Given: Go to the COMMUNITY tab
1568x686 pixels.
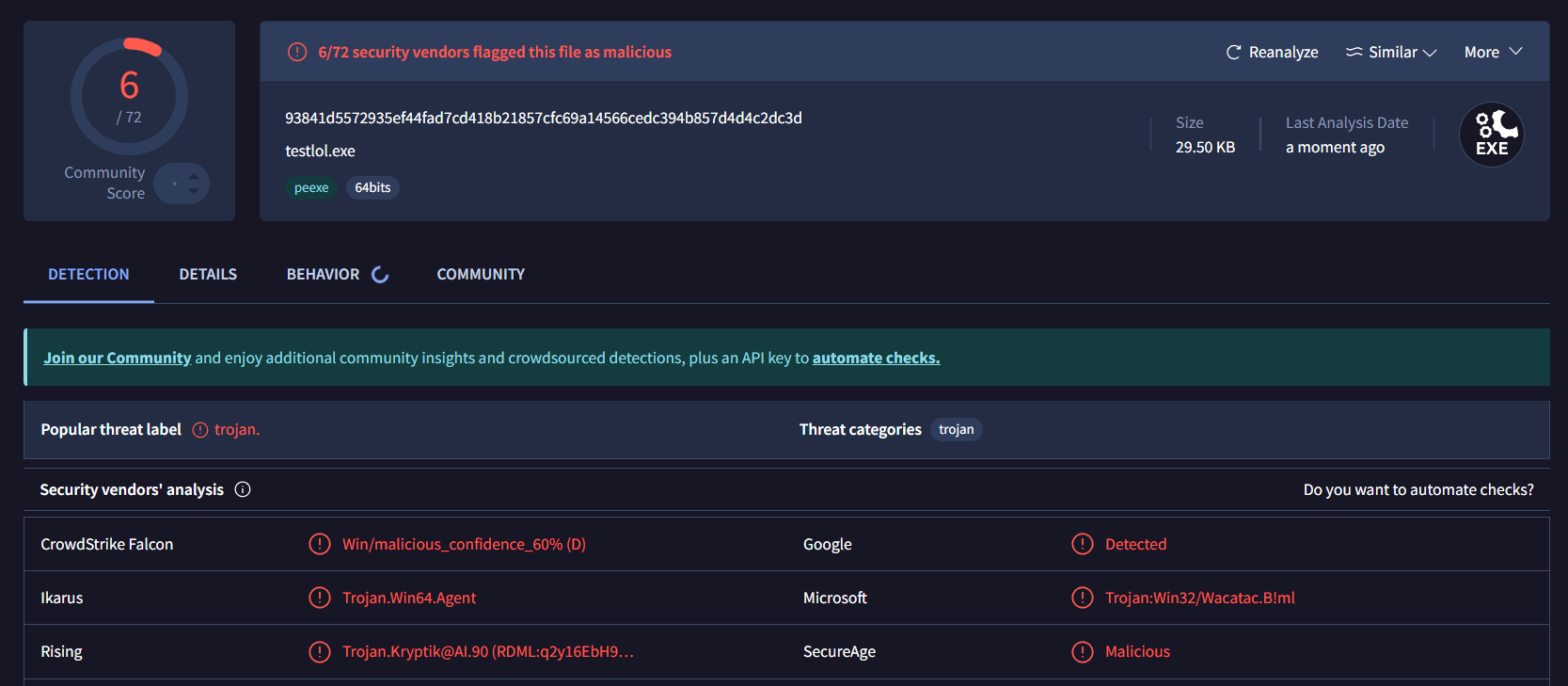Looking at the screenshot, I should coord(481,275).
